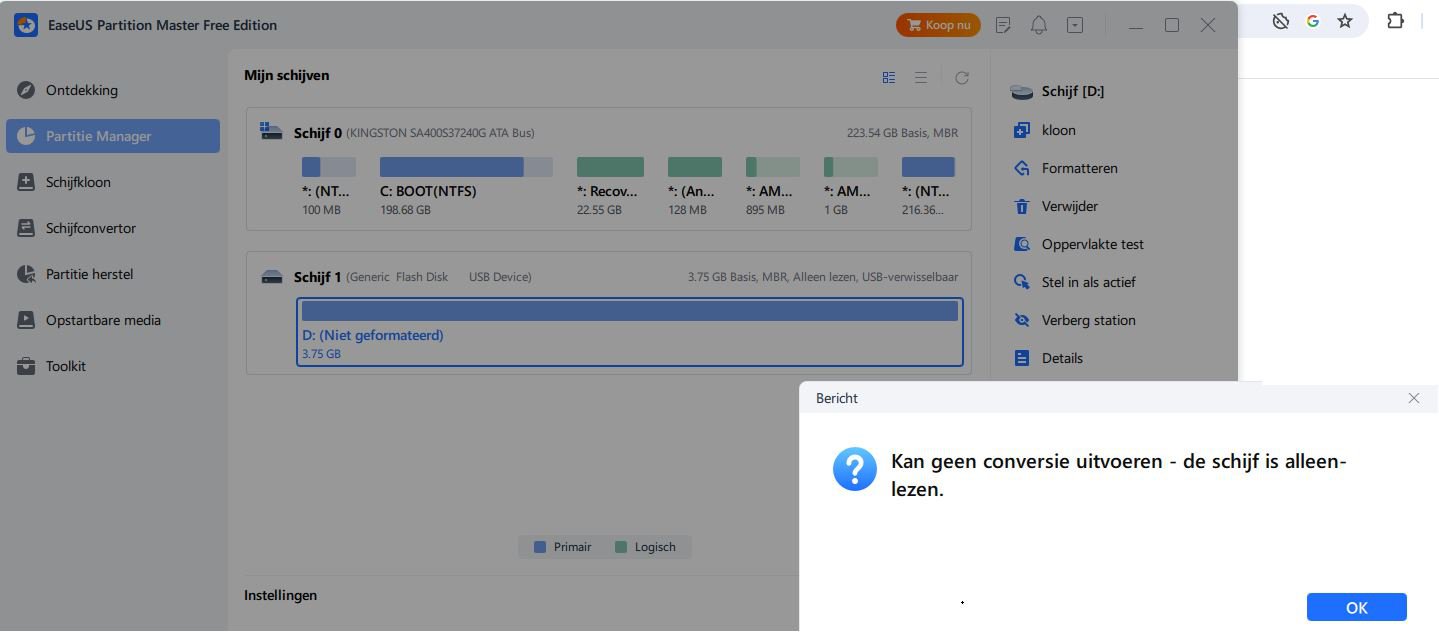Switch to list view icon
Viewport: 1439px width, 632px height.
[921, 77]
